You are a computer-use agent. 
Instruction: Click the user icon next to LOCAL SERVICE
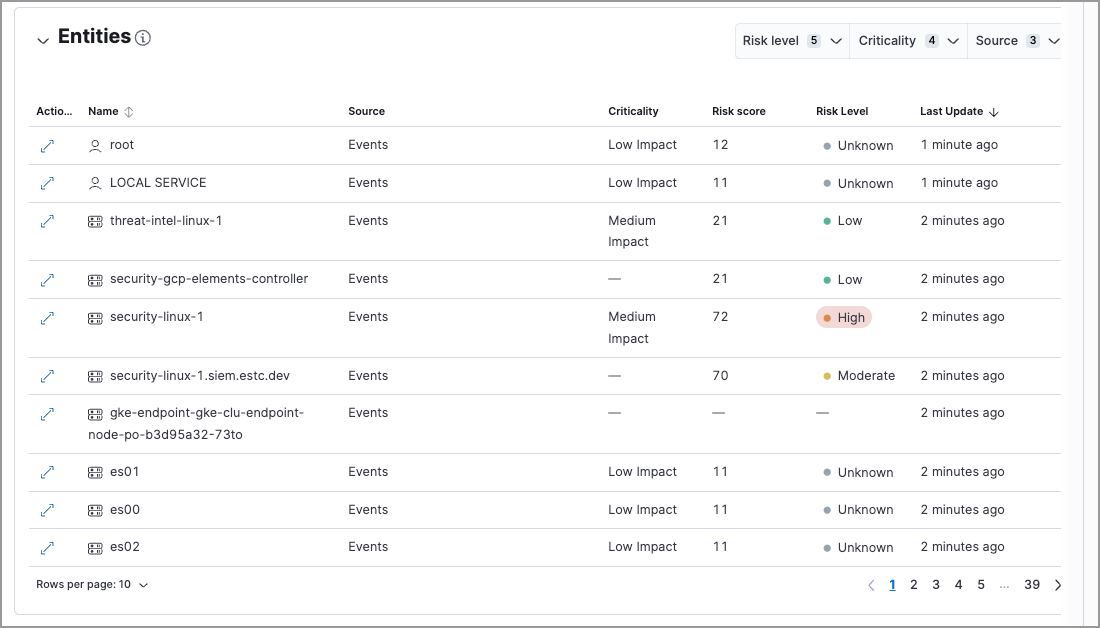click(95, 183)
